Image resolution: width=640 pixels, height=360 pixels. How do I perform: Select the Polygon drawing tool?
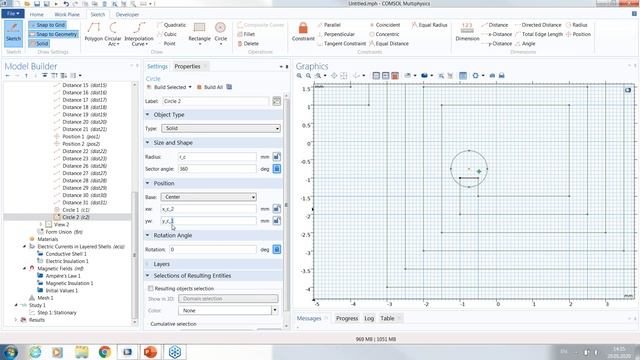[x=93, y=32]
